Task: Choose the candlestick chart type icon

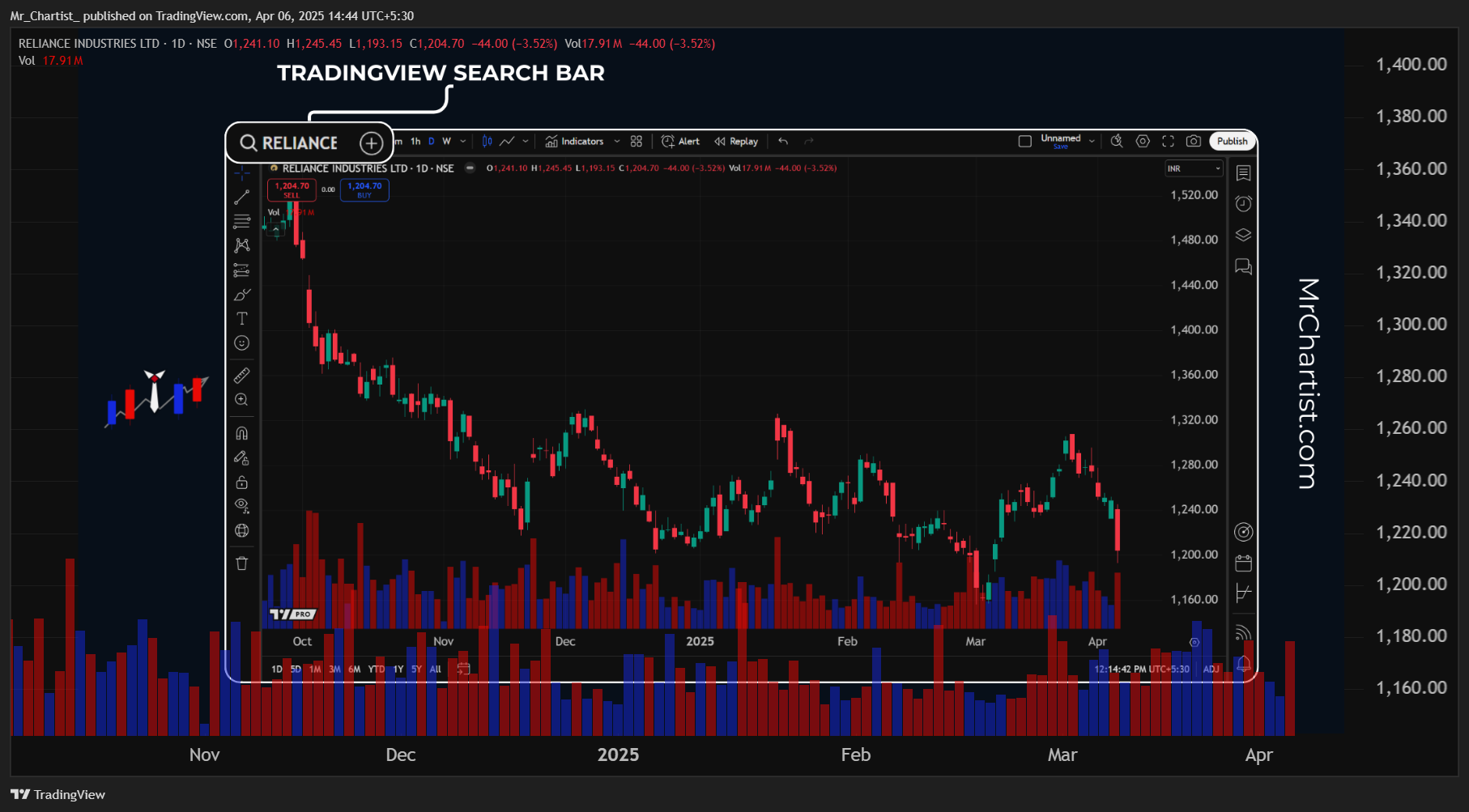Action: [x=488, y=142]
